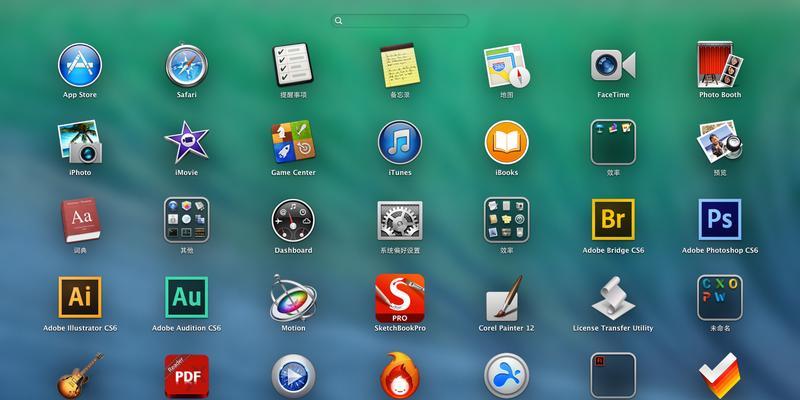Open iTunes music app
This screenshot has height=400, width=800.
coord(400,142)
